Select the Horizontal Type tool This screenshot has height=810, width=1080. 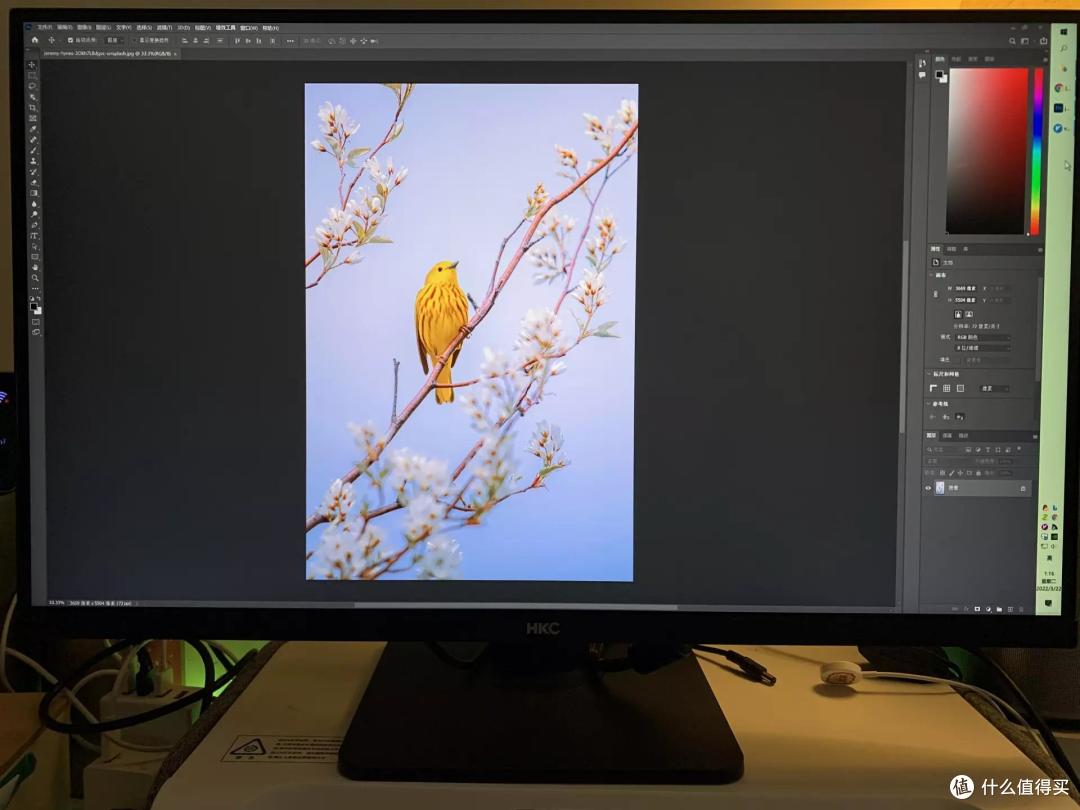tap(34, 236)
